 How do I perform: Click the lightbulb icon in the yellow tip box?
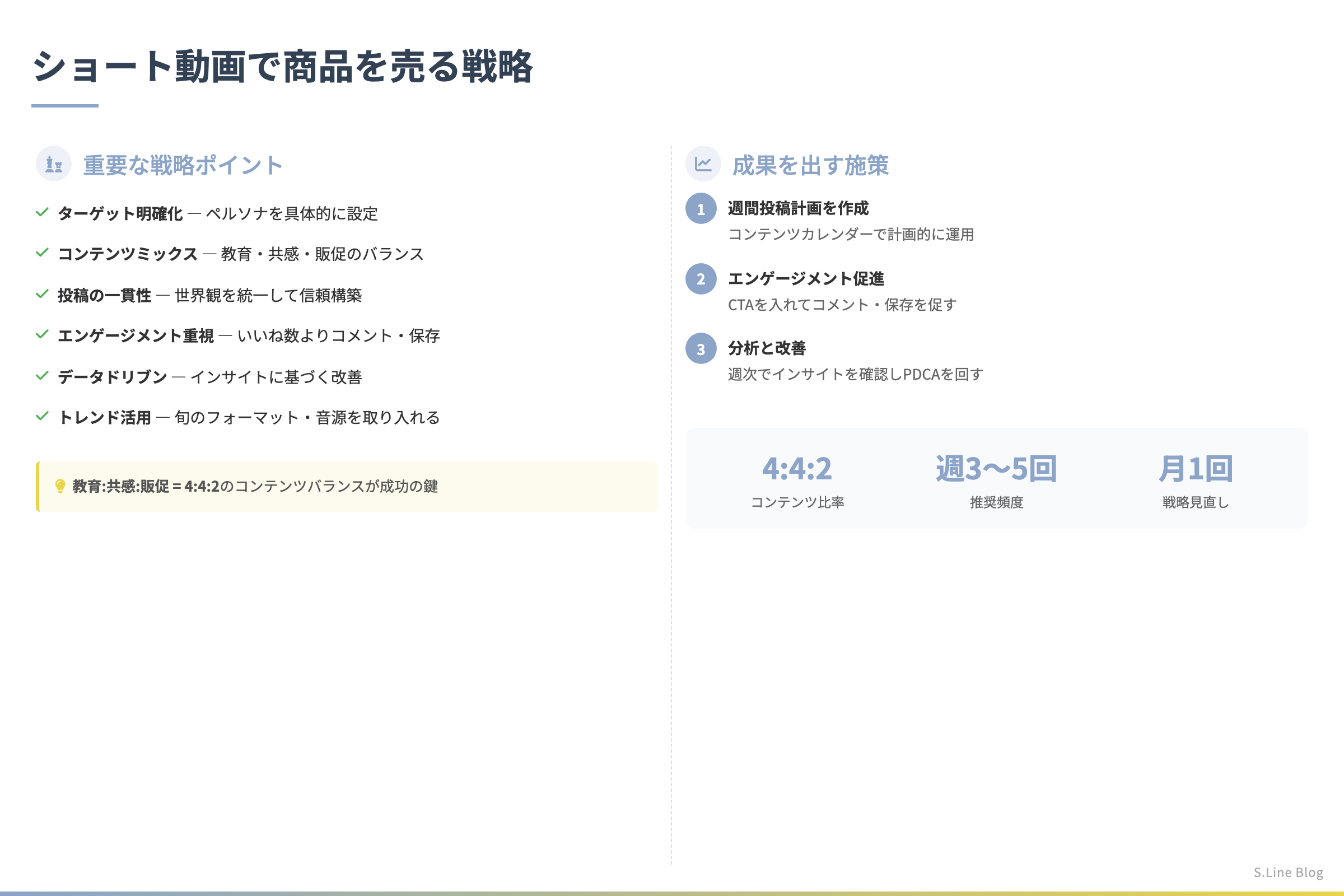[x=60, y=486]
